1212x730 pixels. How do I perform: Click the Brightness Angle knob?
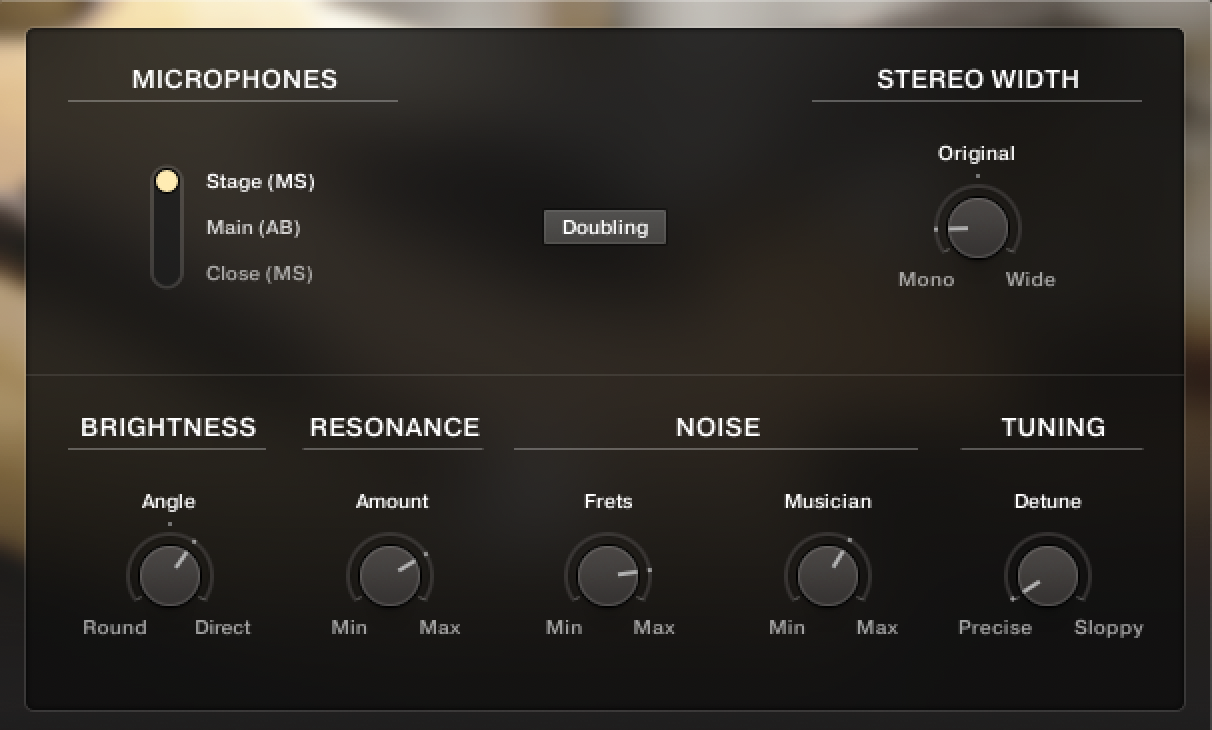168,575
